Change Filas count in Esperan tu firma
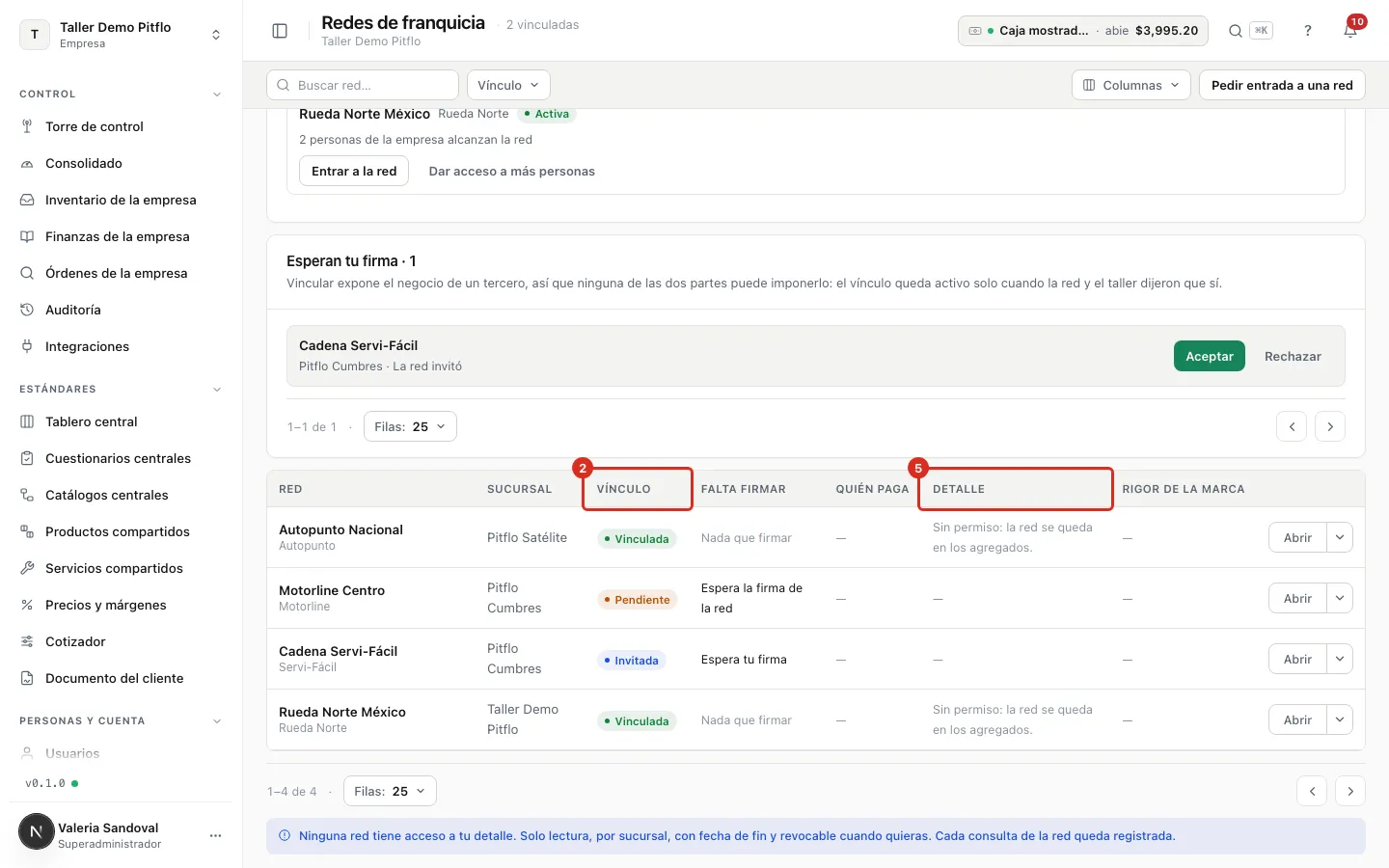This screenshot has width=1389, height=868. coord(410,426)
